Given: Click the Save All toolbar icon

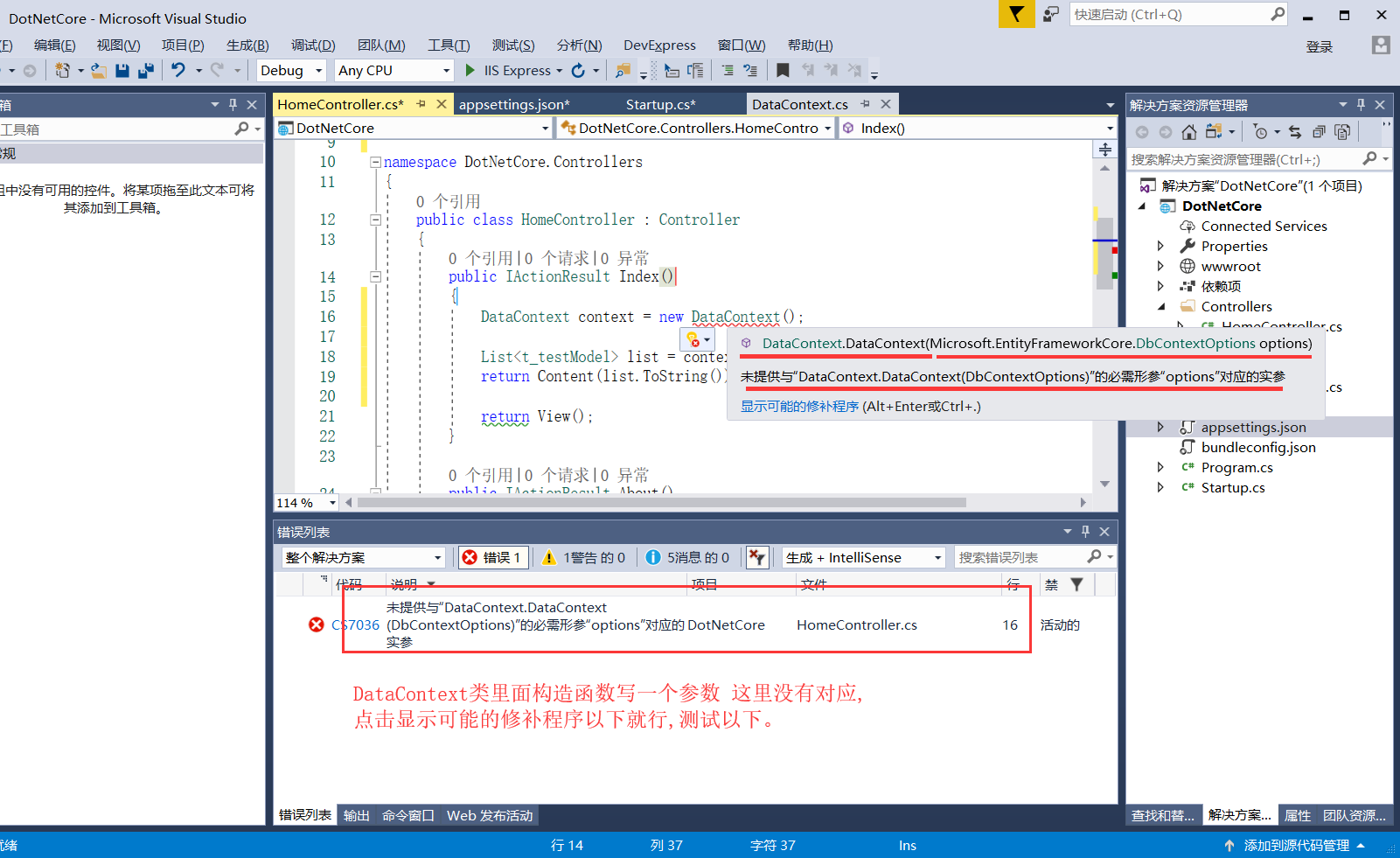Looking at the screenshot, I should tap(146, 70).
